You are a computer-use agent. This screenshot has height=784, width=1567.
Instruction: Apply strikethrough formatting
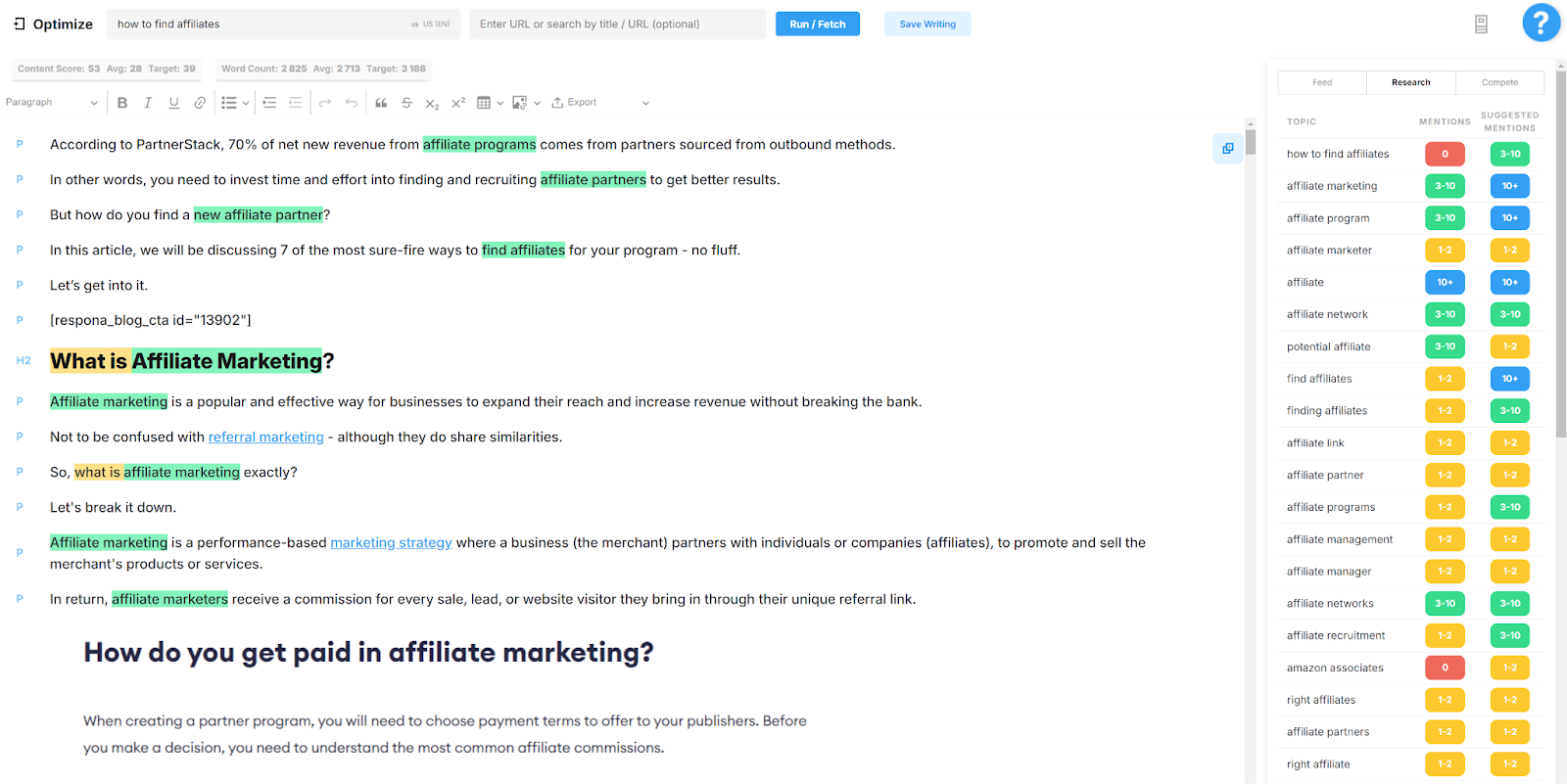pyautogui.click(x=406, y=103)
